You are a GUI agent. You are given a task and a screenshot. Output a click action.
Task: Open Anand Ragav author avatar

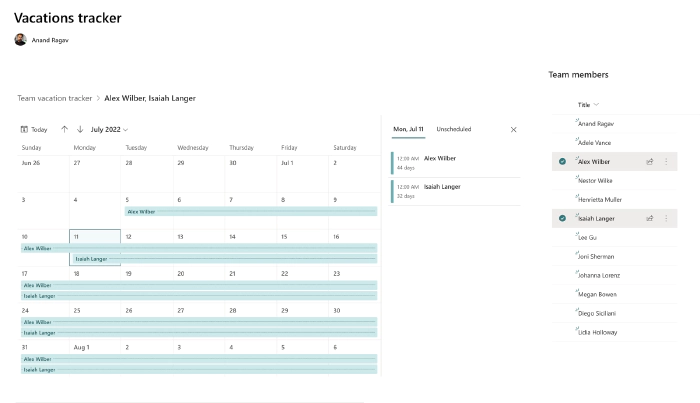20,40
